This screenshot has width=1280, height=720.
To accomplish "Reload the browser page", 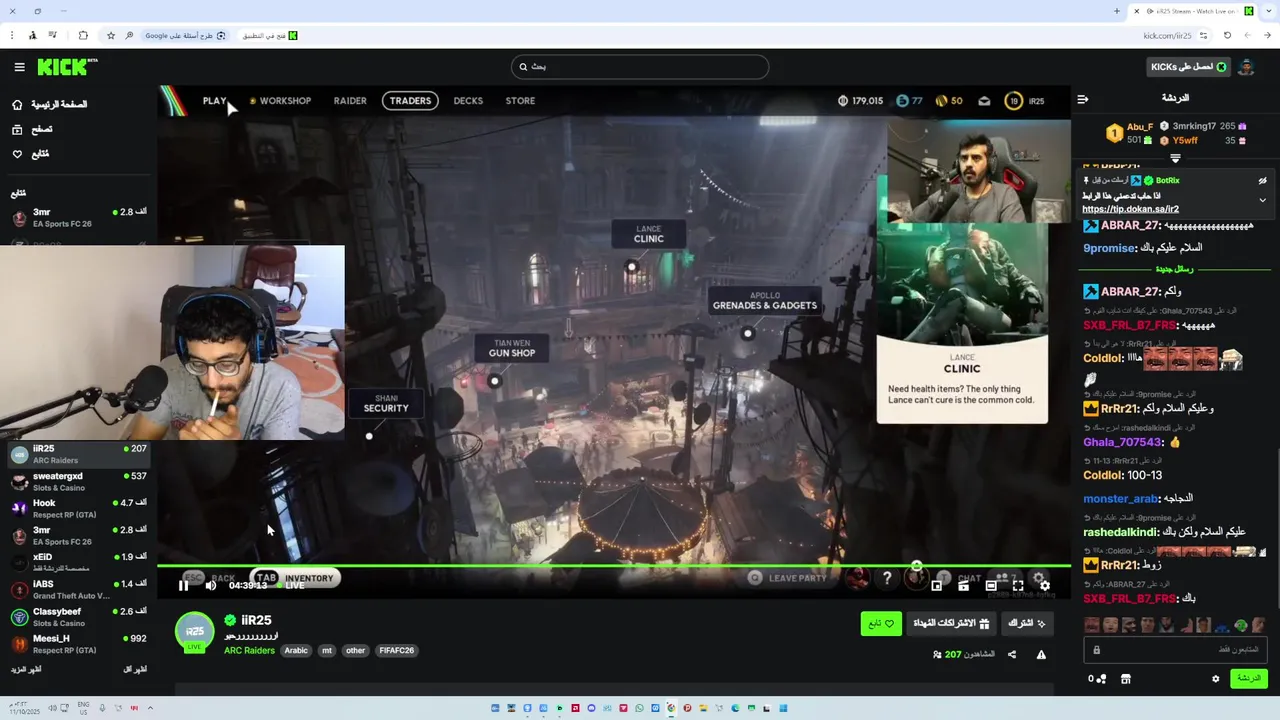I will click(1227, 35).
